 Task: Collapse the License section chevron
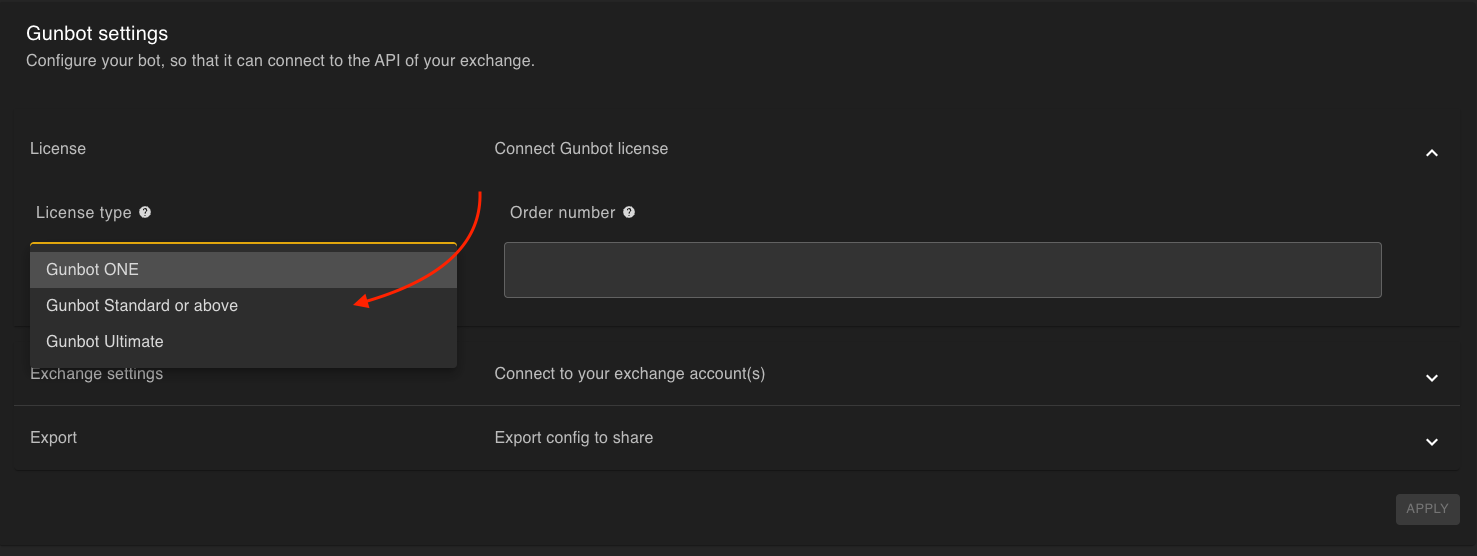tap(1431, 153)
